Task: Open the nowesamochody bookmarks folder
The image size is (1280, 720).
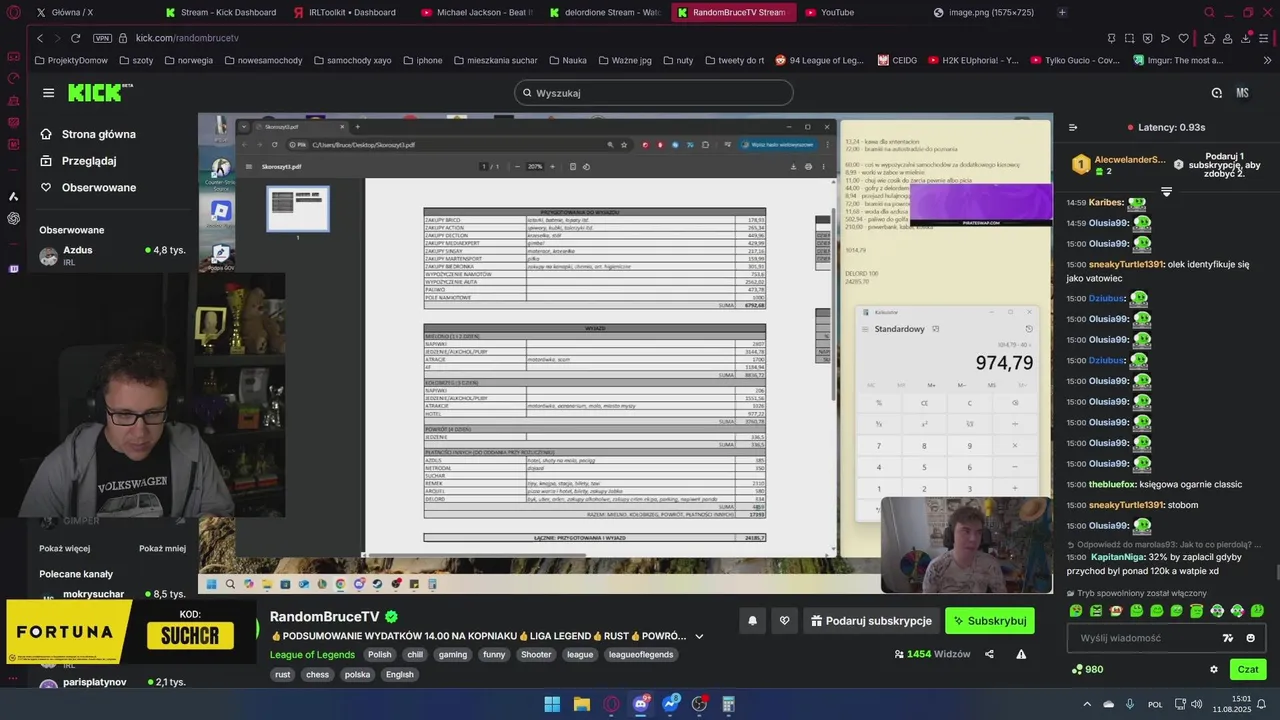Action: tap(263, 60)
